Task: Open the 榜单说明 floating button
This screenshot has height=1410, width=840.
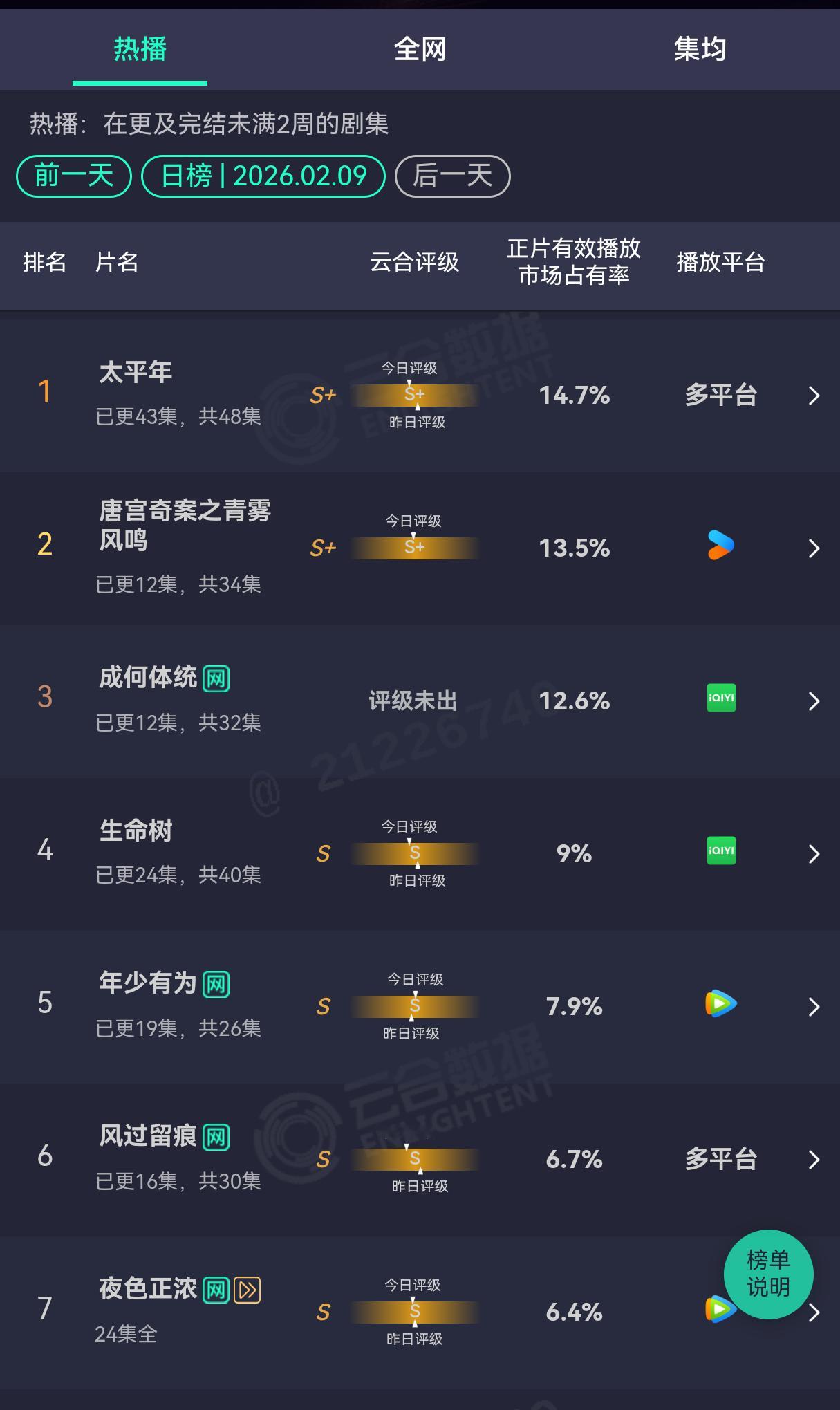Action: click(x=767, y=1275)
